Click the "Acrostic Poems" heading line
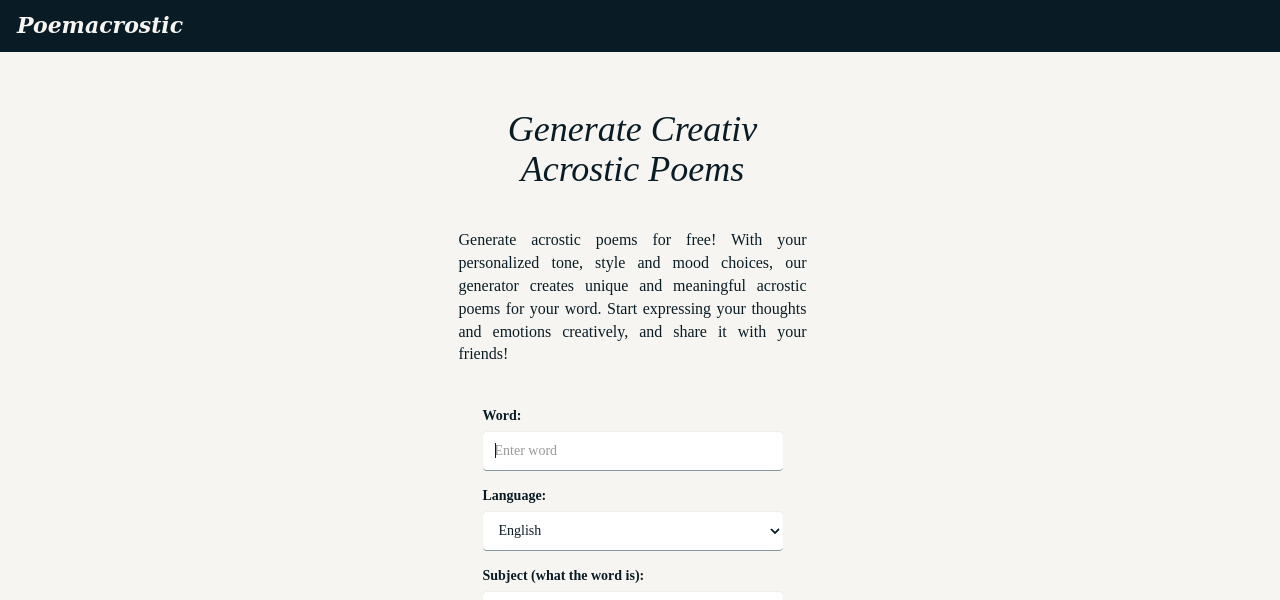Screen dimensions: 1280x600 click(x=632, y=170)
